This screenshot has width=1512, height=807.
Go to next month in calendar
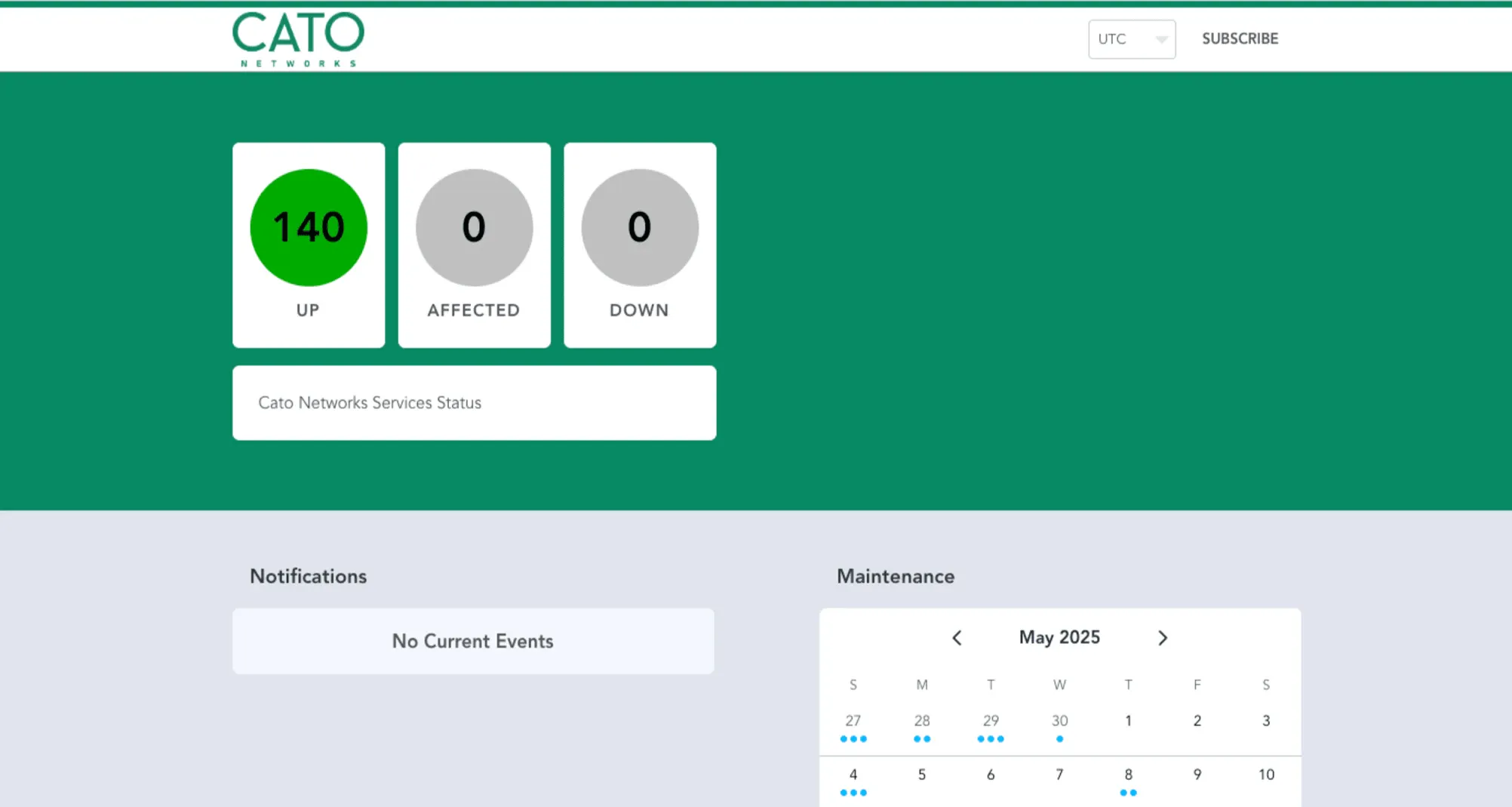1163,638
